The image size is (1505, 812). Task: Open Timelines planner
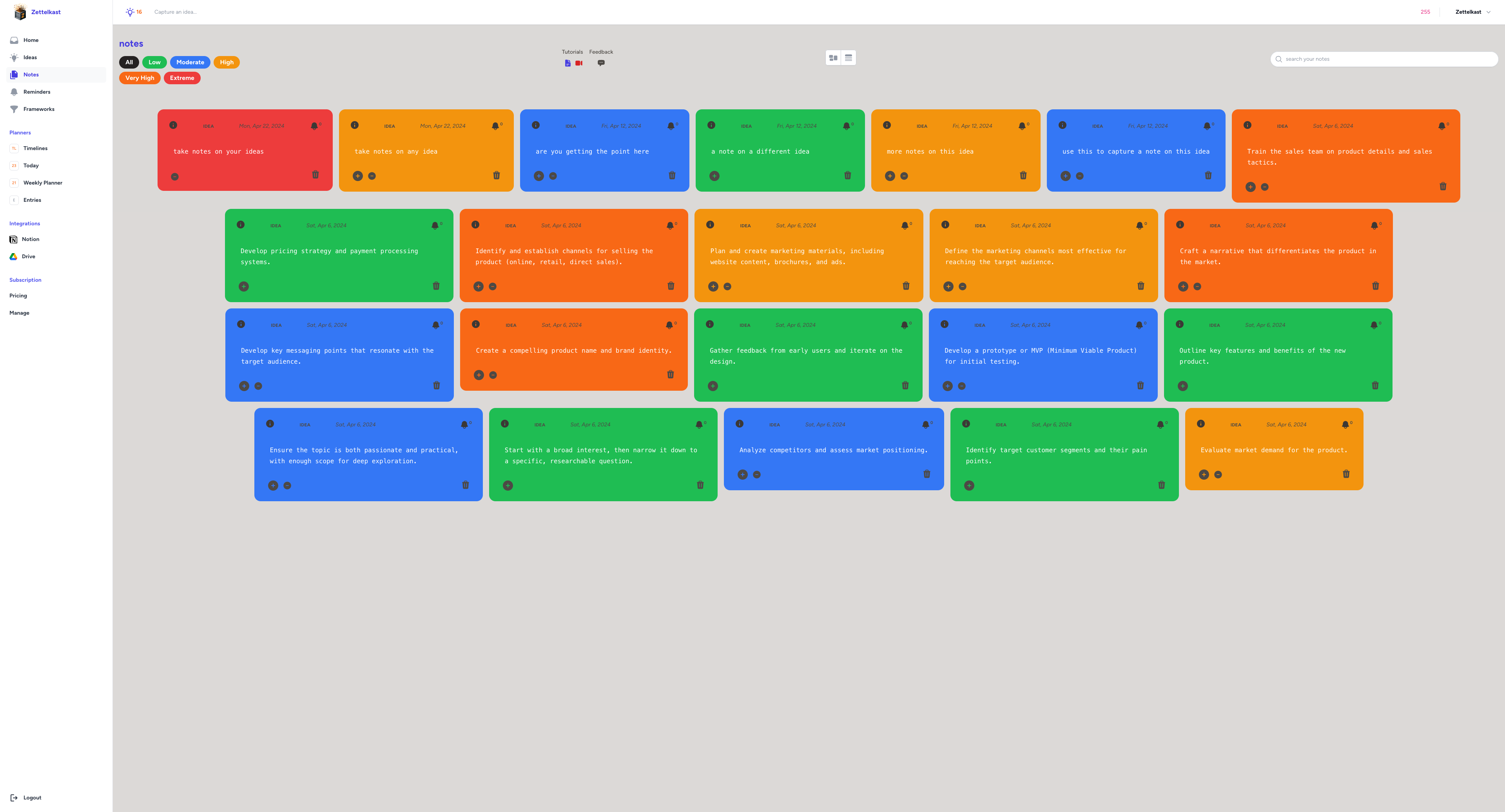56,149
